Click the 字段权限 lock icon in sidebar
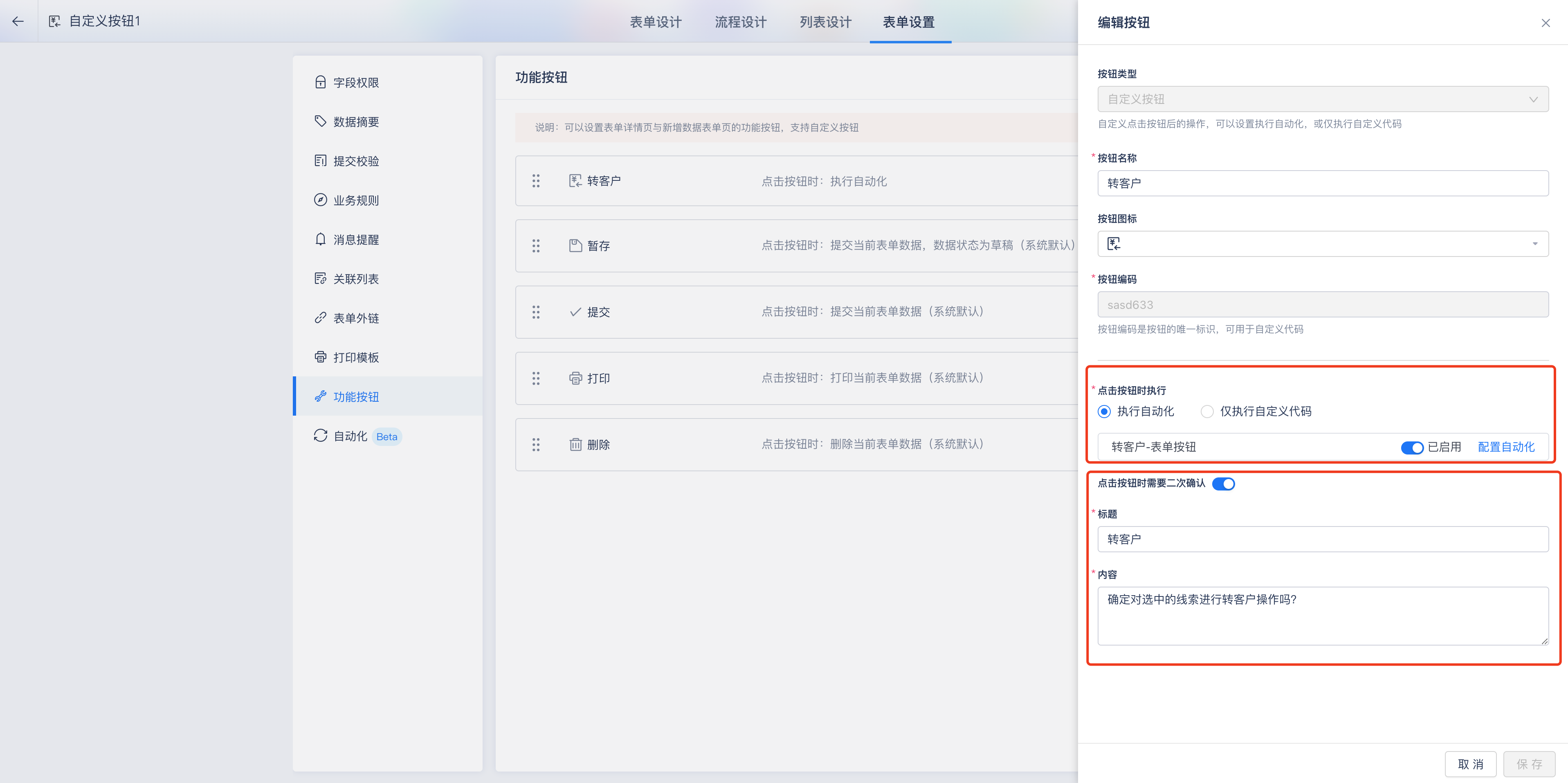 320,82
